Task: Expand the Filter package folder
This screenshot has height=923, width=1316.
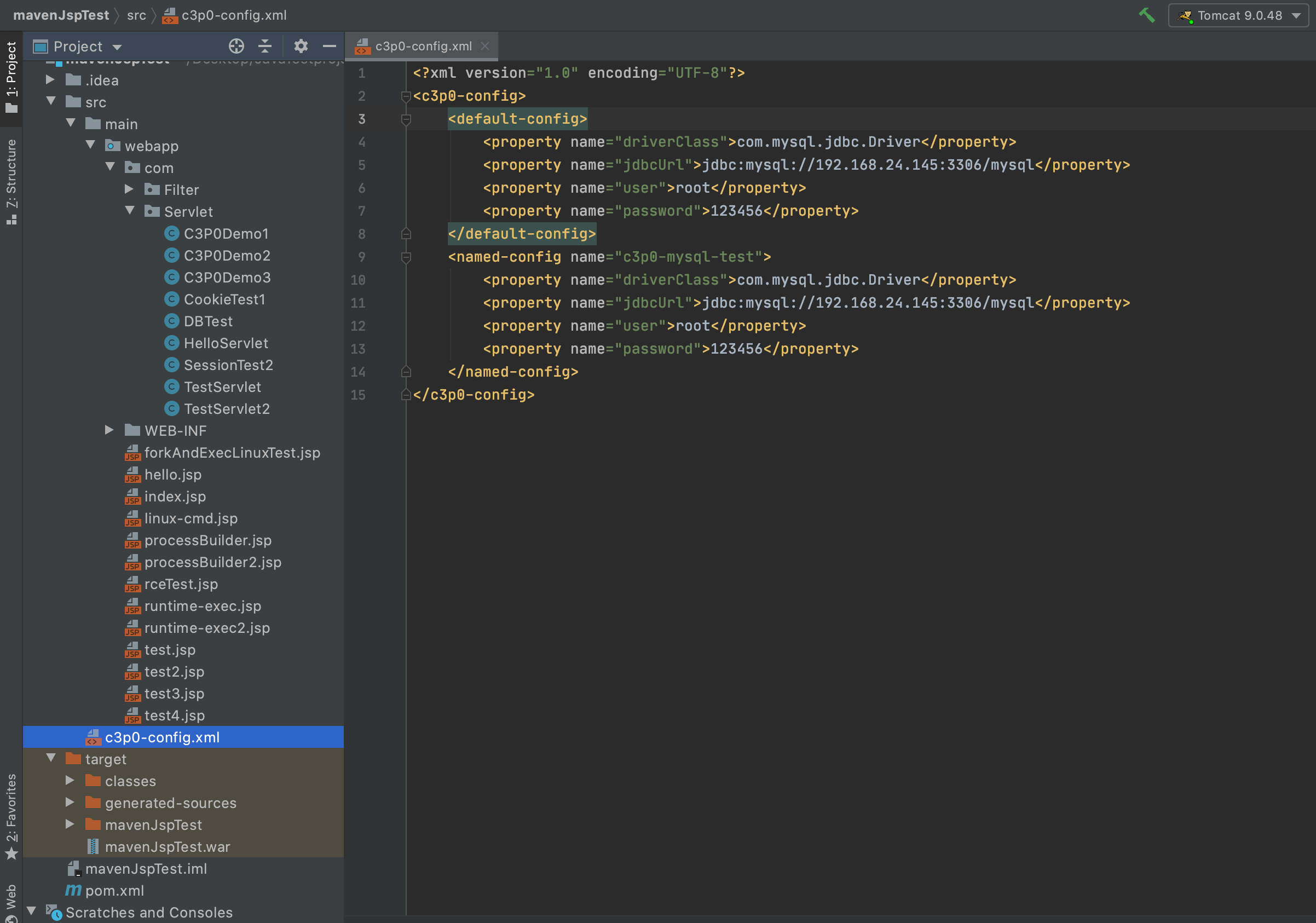Action: pyautogui.click(x=129, y=189)
